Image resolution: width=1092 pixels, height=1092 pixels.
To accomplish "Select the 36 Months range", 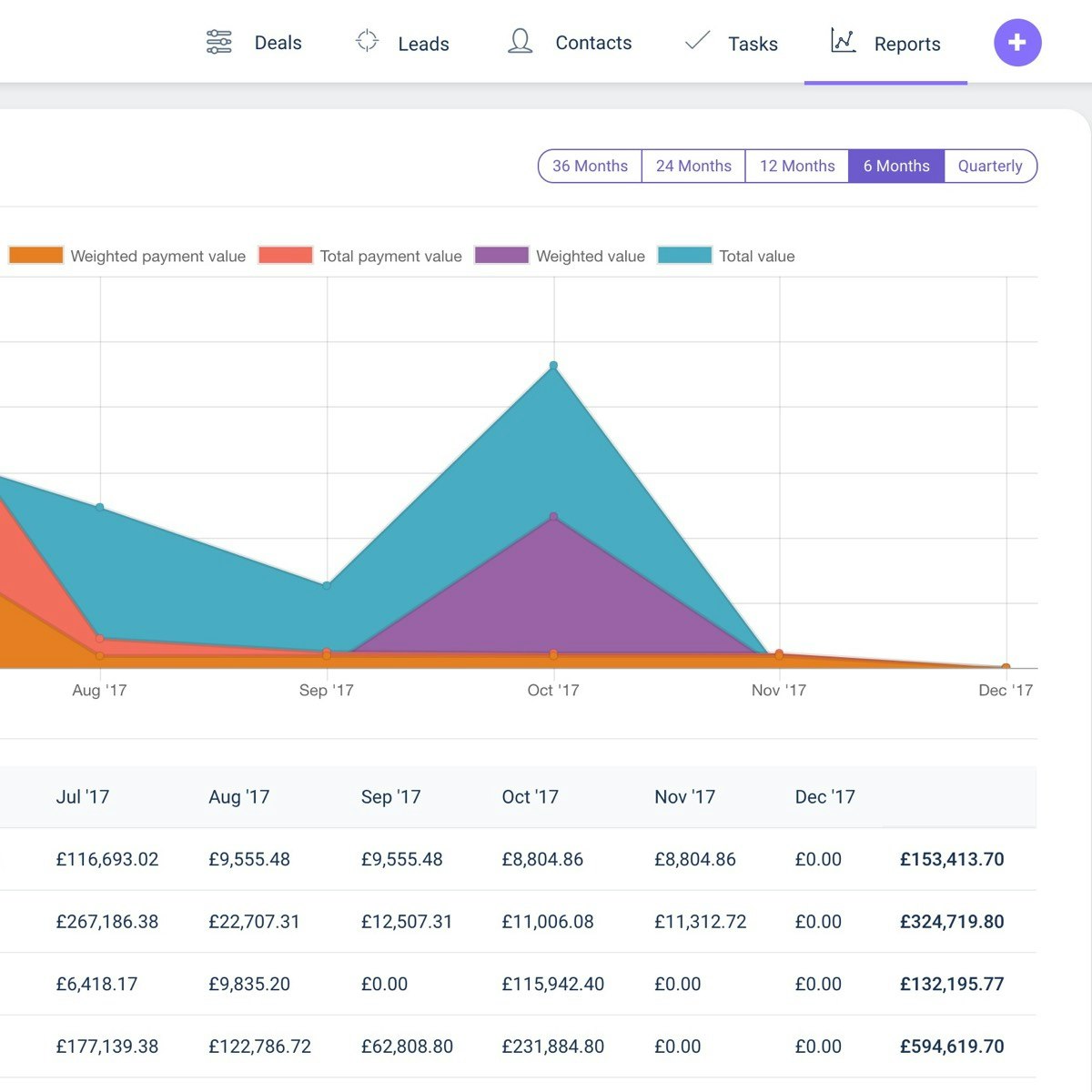I will 590,166.
